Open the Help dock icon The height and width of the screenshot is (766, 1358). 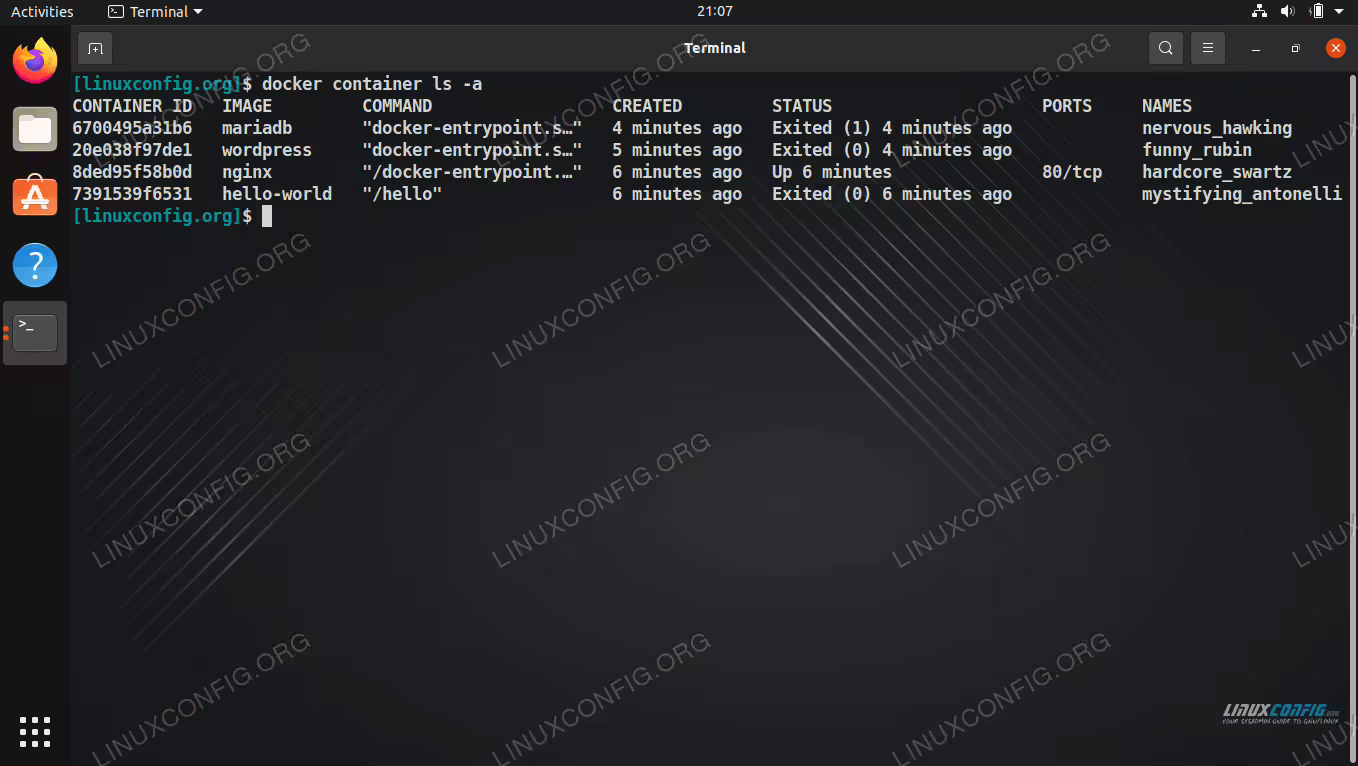coord(35,265)
